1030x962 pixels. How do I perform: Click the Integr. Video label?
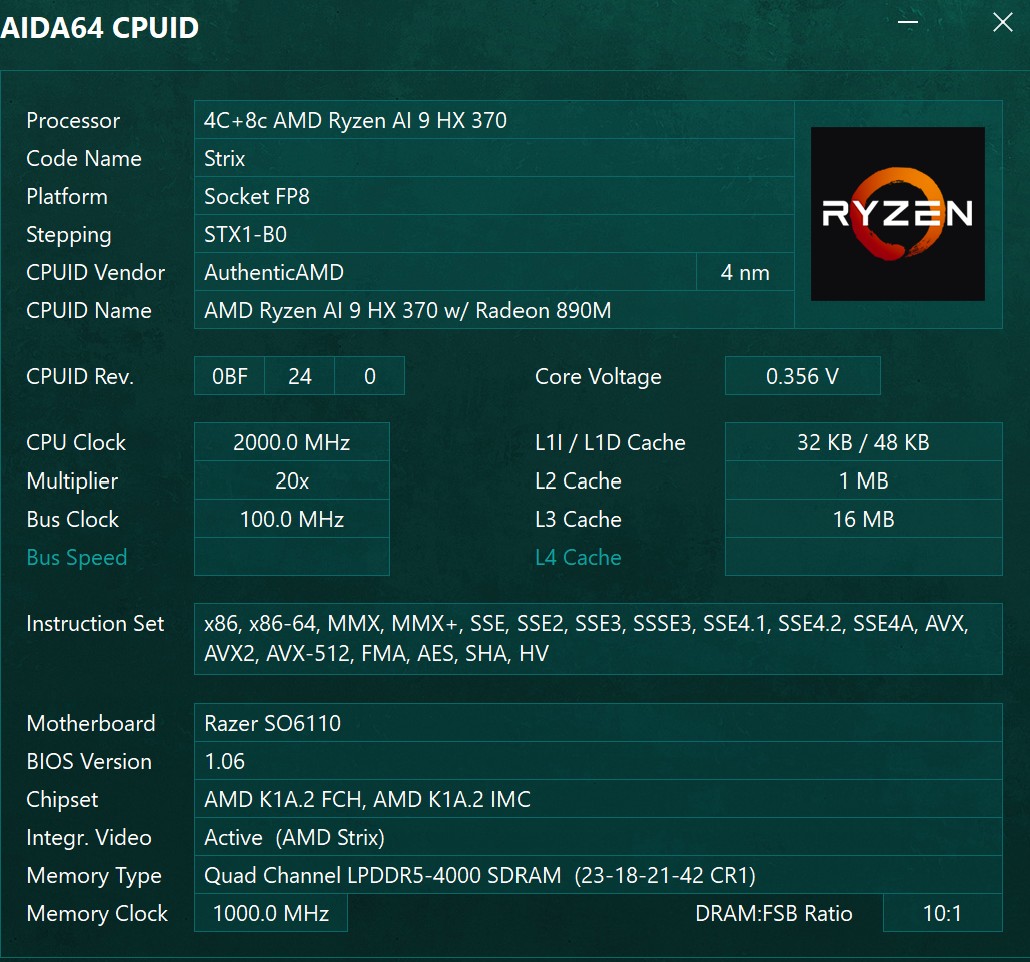pyautogui.click(x=89, y=838)
